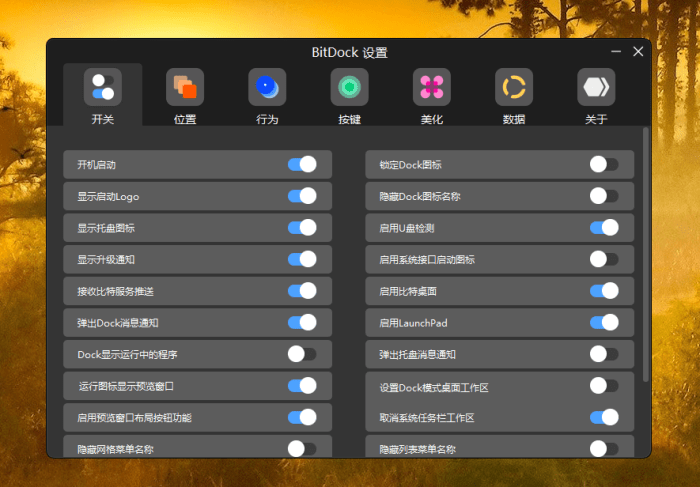The height and width of the screenshot is (487, 700).
Task: Open the 关于 about tab icon
Action: 596,87
